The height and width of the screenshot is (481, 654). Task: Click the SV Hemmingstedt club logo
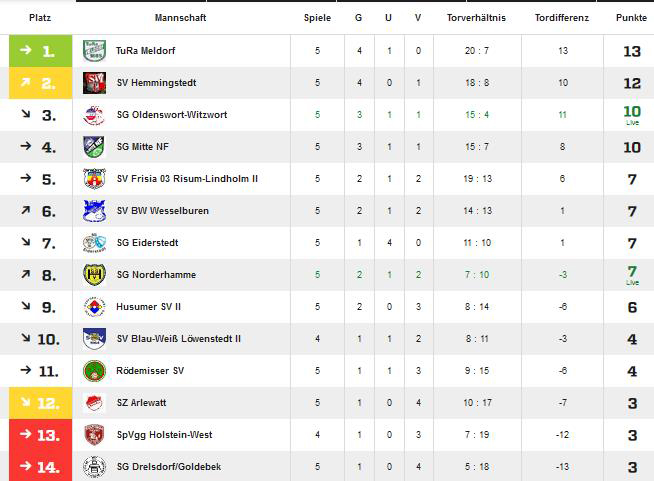click(x=94, y=83)
